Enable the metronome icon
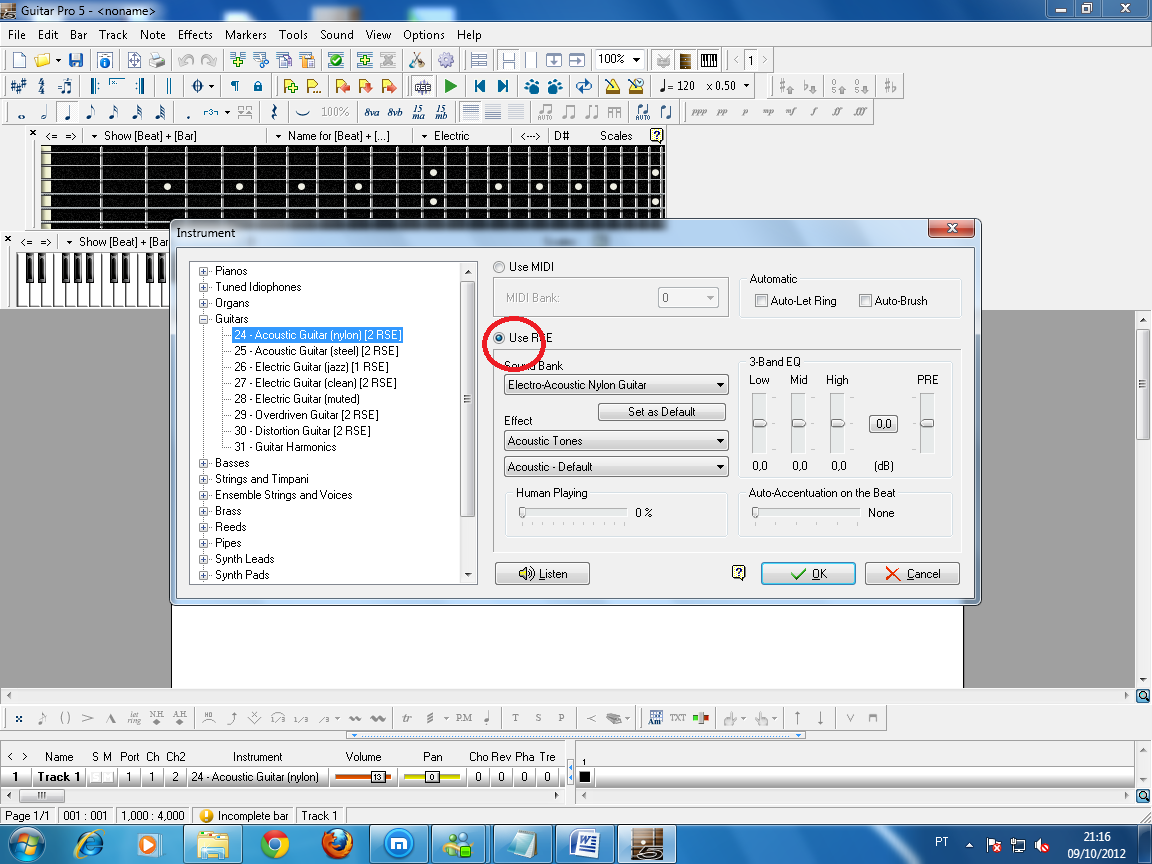Screen dimensions: 1152x864 pyautogui.click(x=612, y=87)
